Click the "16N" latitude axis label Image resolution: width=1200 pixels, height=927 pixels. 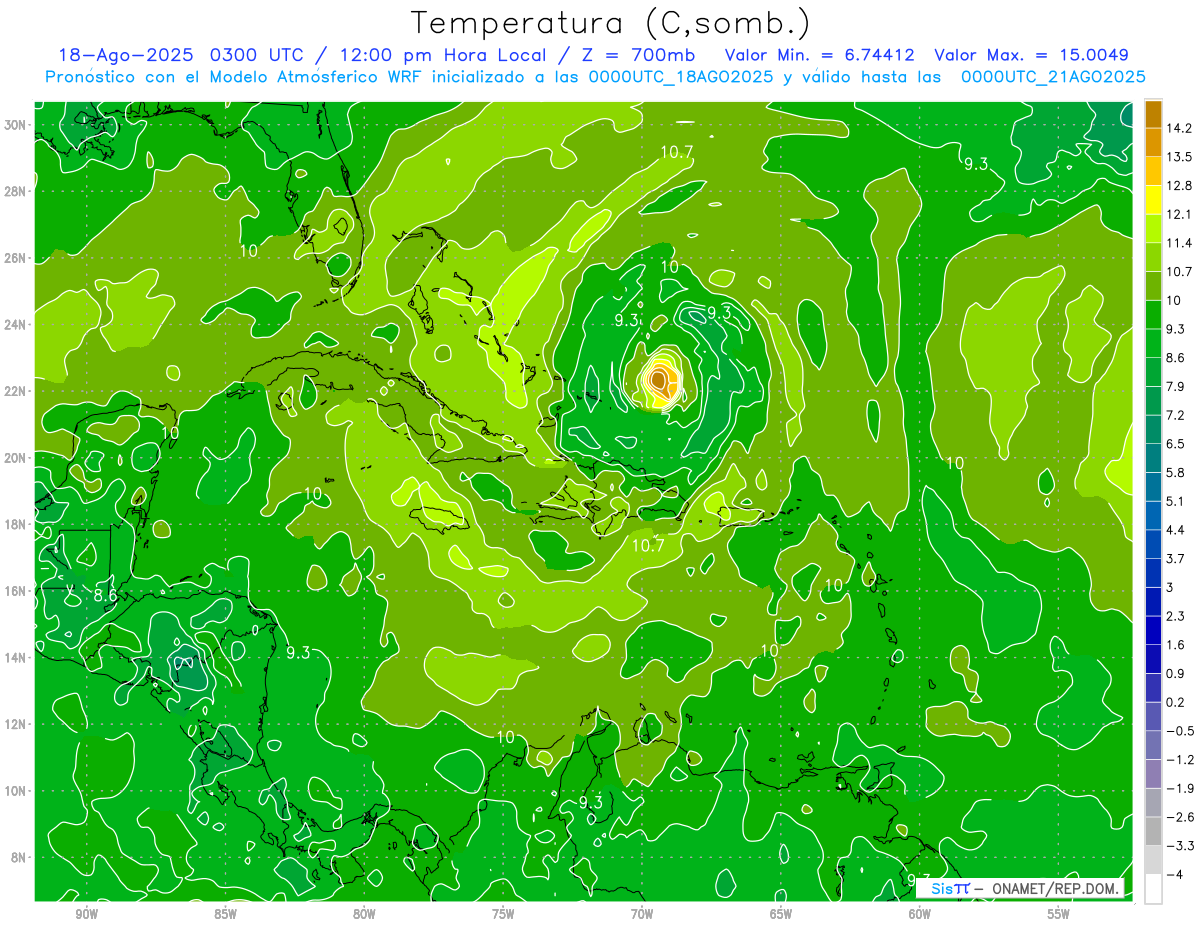[17, 591]
